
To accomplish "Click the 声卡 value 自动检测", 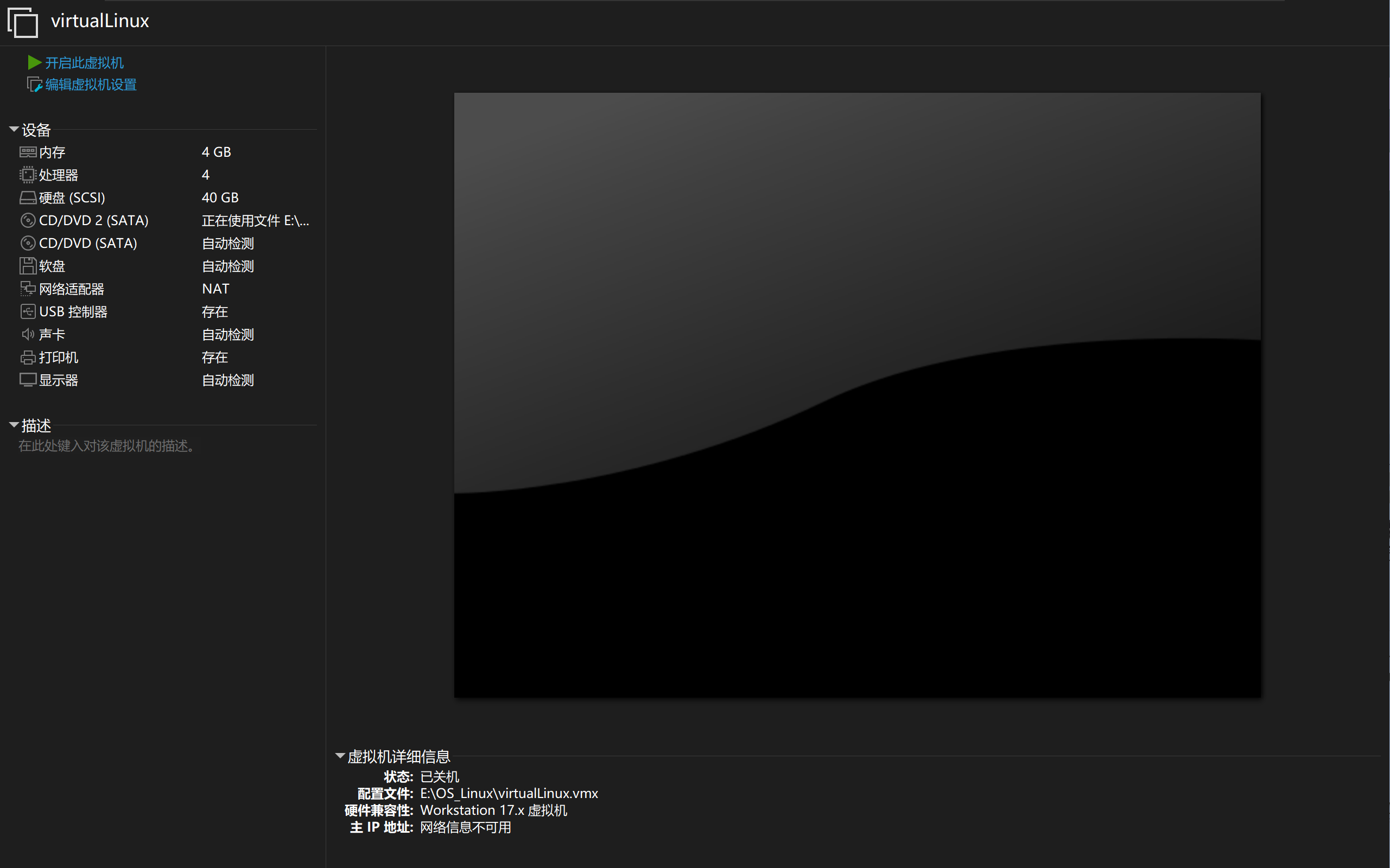I will (228, 334).
